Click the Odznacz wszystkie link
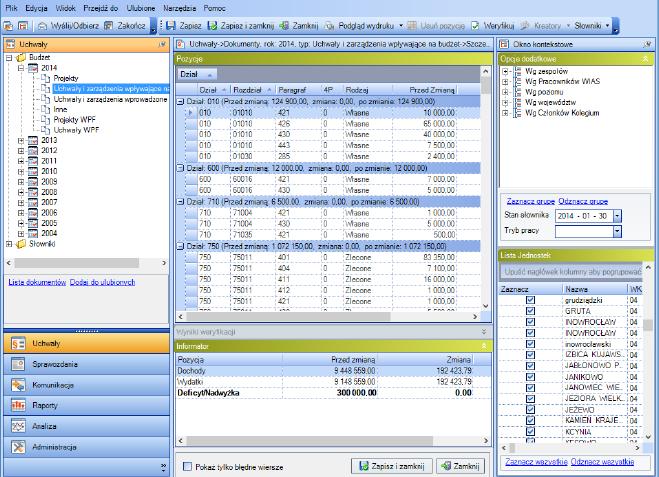Image resolution: width=659 pixels, height=477 pixels. click(602, 461)
